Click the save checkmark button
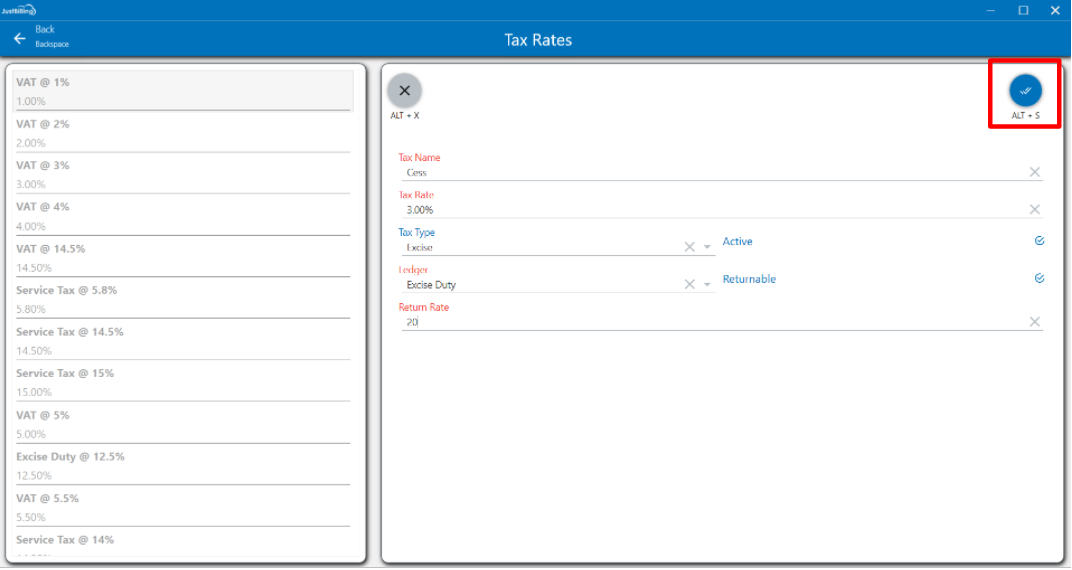This screenshot has height=570, width=1072. point(1025,91)
